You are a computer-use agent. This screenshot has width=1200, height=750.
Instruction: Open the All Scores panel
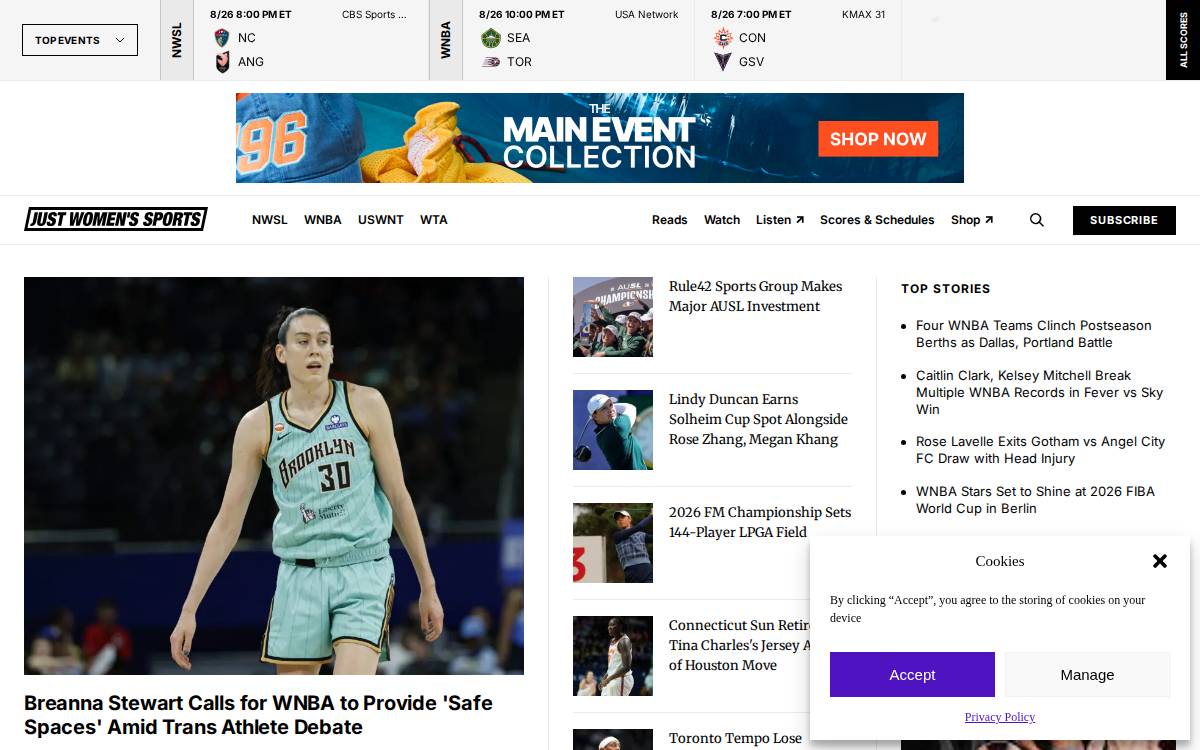(1183, 40)
